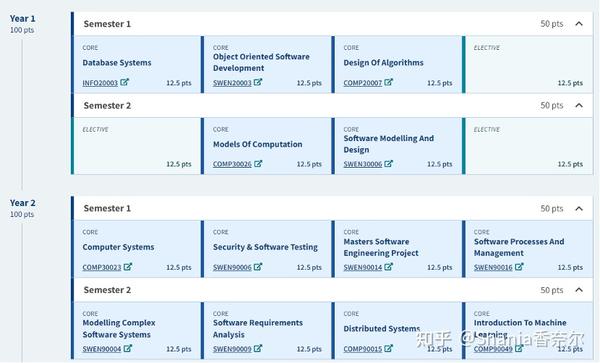Open the COMP90015 subject code link
This screenshot has height=363, width=600.
[x=363, y=349]
